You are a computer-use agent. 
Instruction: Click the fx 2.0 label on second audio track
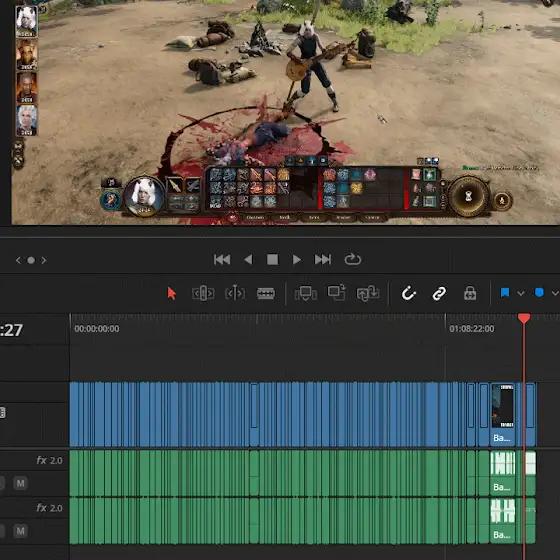coord(49,508)
